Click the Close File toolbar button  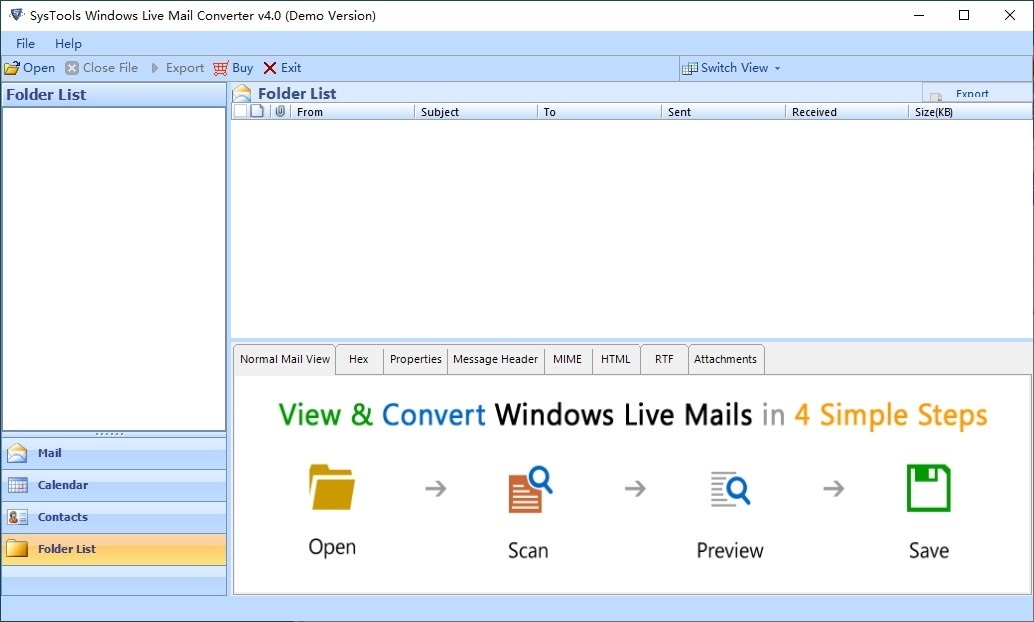(102, 68)
